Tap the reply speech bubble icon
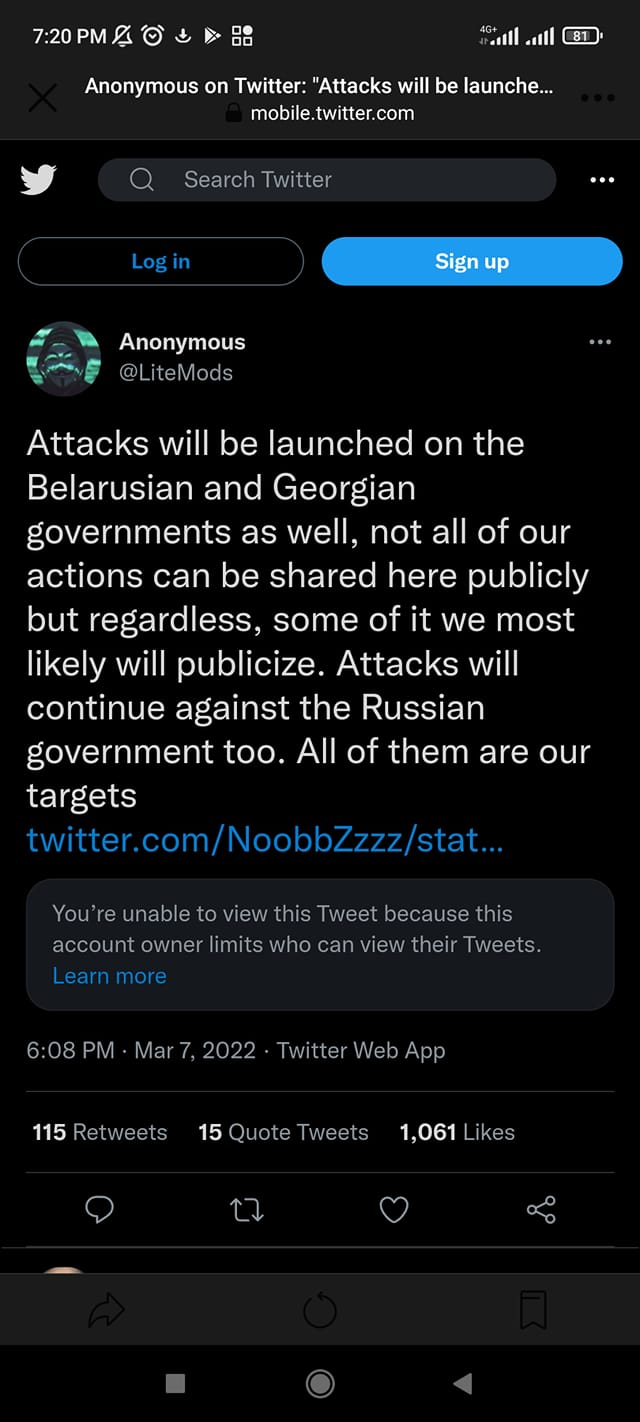Image resolution: width=640 pixels, height=1422 pixels. pos(99,1211)
